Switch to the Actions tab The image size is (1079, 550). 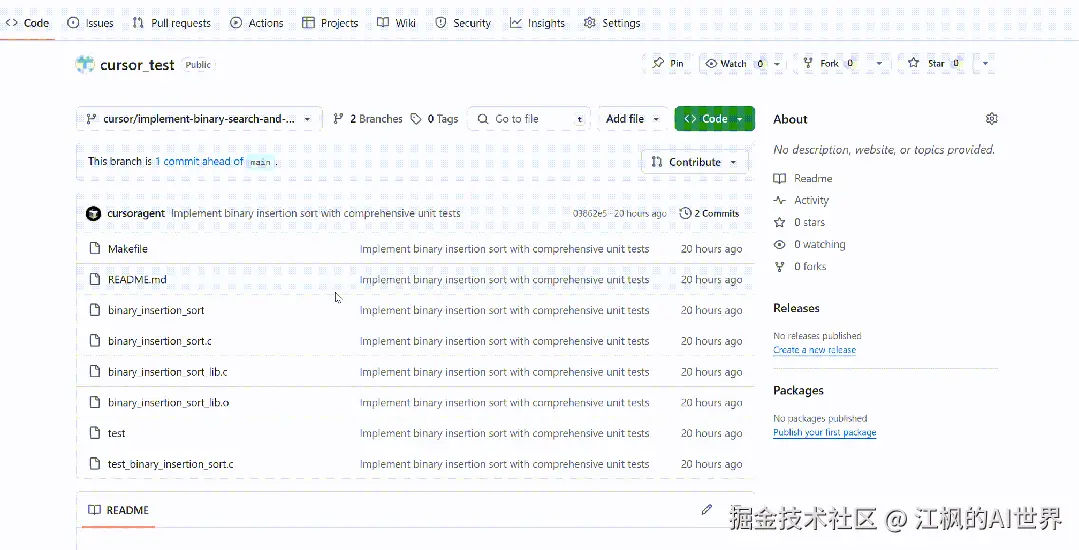tap(256, 23)
